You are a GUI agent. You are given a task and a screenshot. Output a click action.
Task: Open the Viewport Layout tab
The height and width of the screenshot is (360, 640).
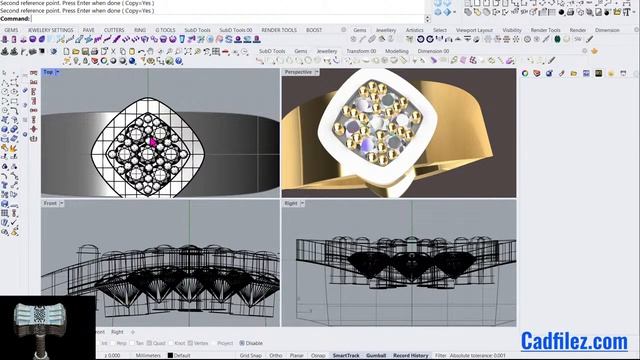pyautogui.click(x=474, y=30)
